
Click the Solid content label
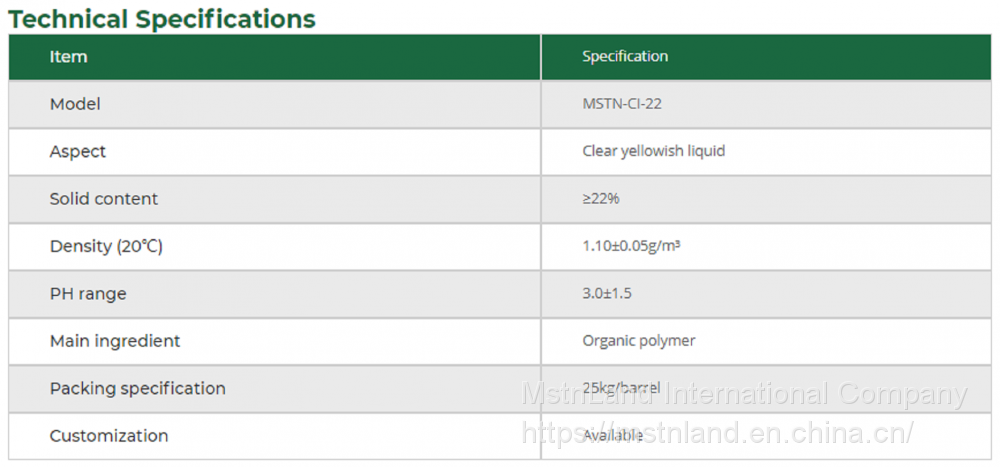tap(104, 199)
